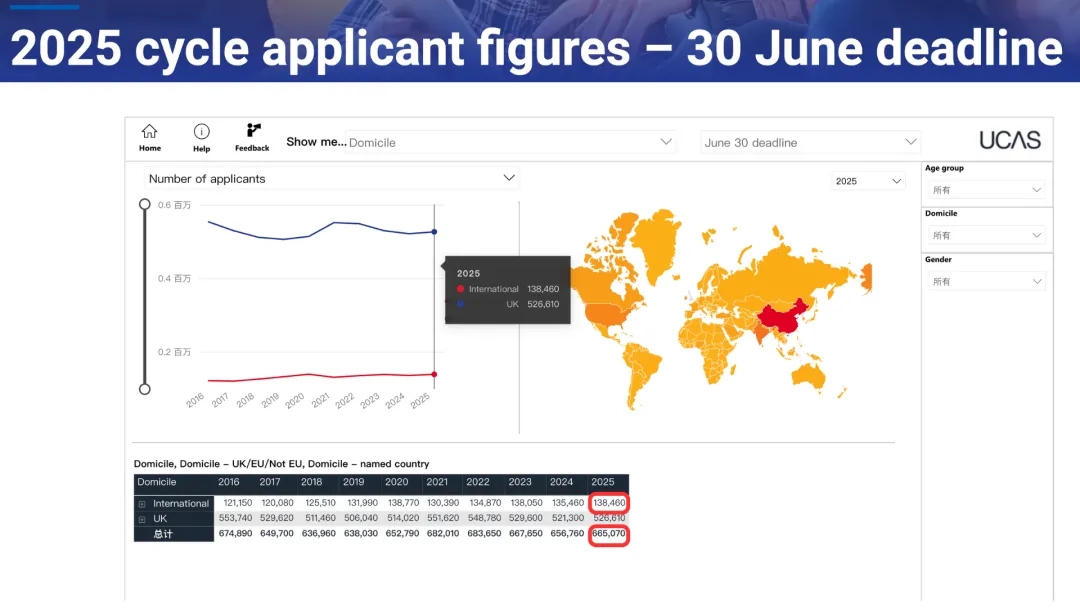Click the UCAS logo

tap(1009, 140)
